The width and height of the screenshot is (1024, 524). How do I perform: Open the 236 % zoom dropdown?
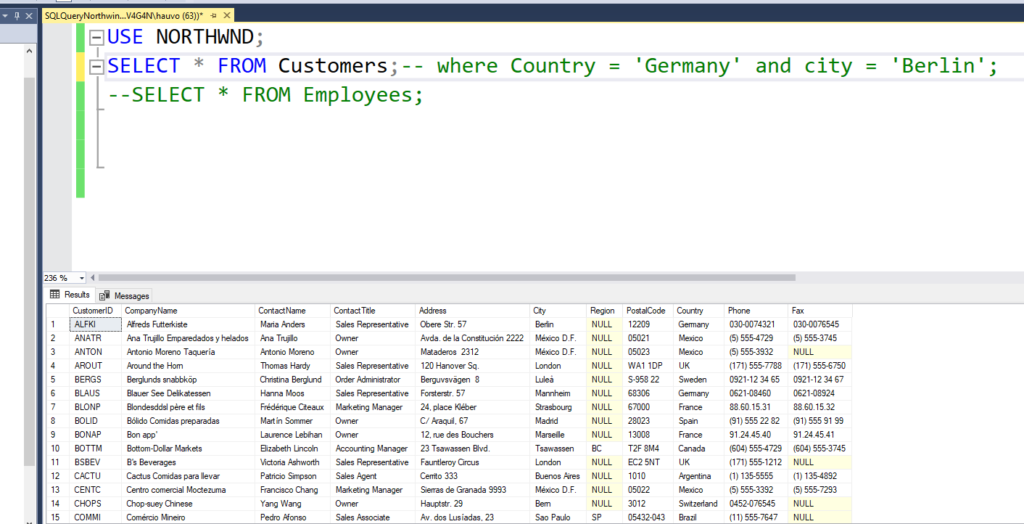click(81, 278)
